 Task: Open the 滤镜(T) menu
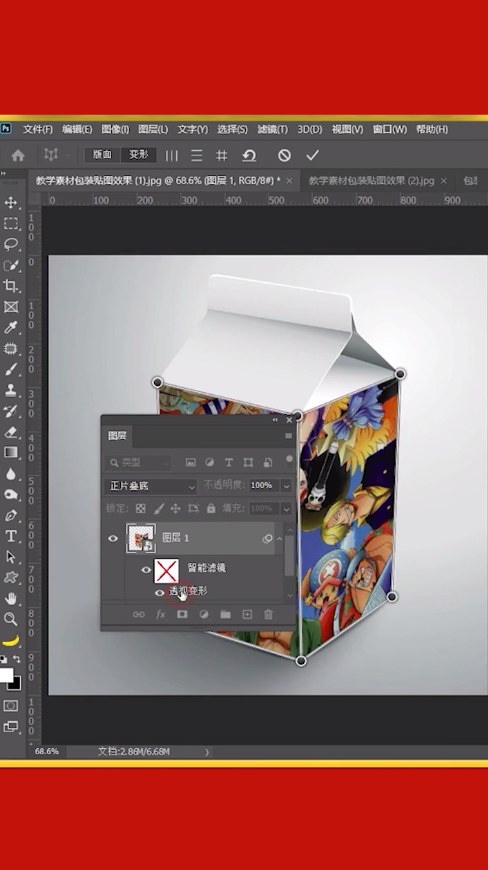272,129
